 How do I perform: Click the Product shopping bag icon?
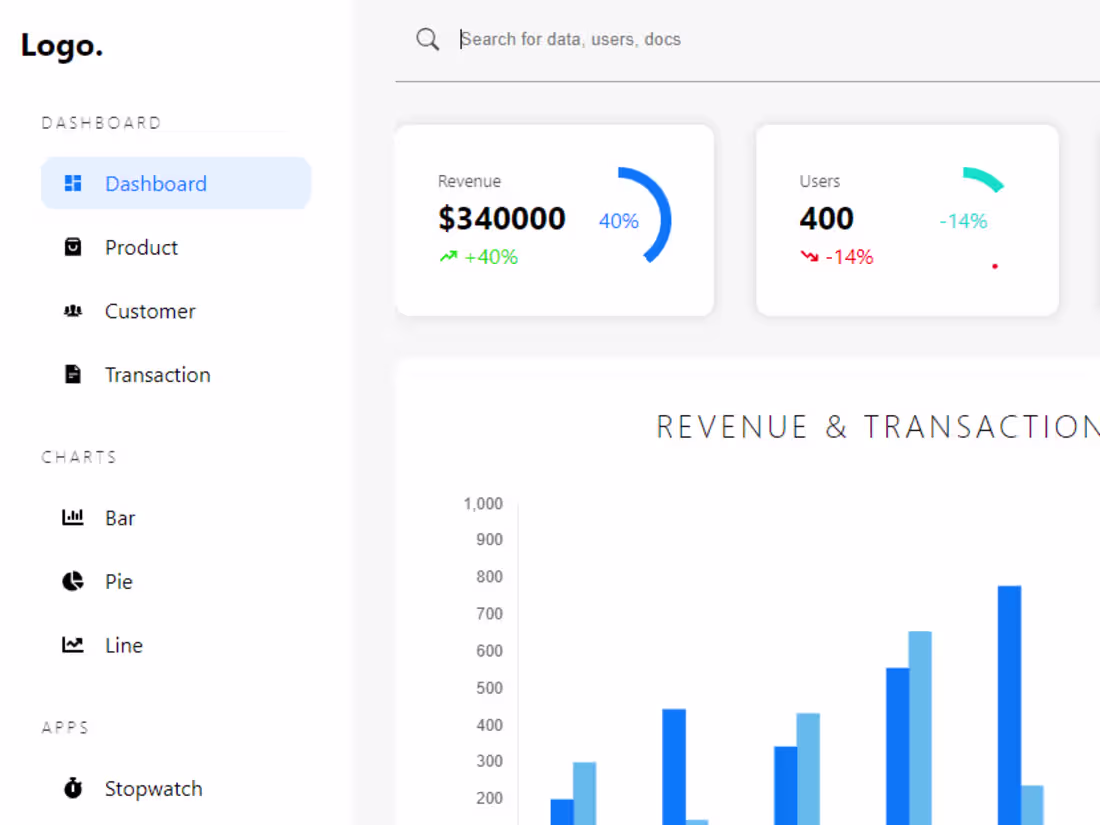click(x=73, y=247)
